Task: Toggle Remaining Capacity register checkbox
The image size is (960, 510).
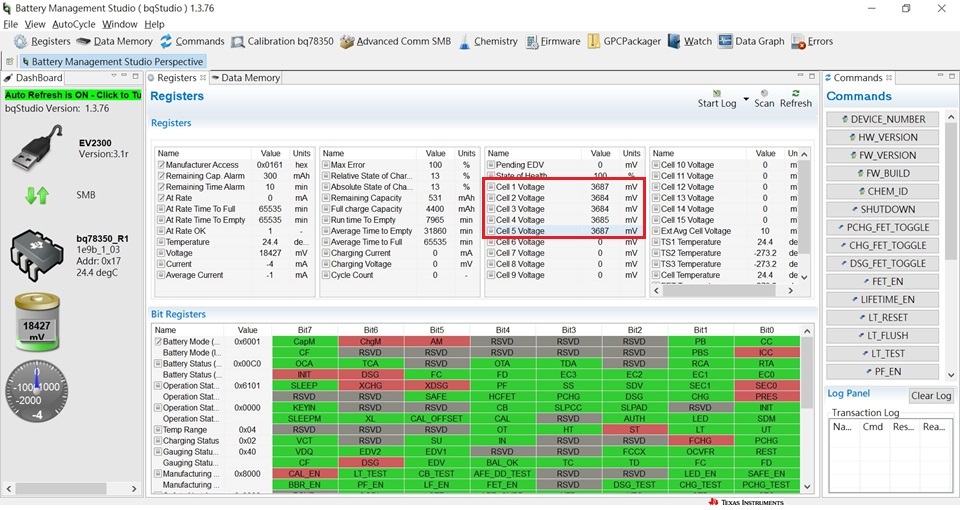Action: point(326,198)
